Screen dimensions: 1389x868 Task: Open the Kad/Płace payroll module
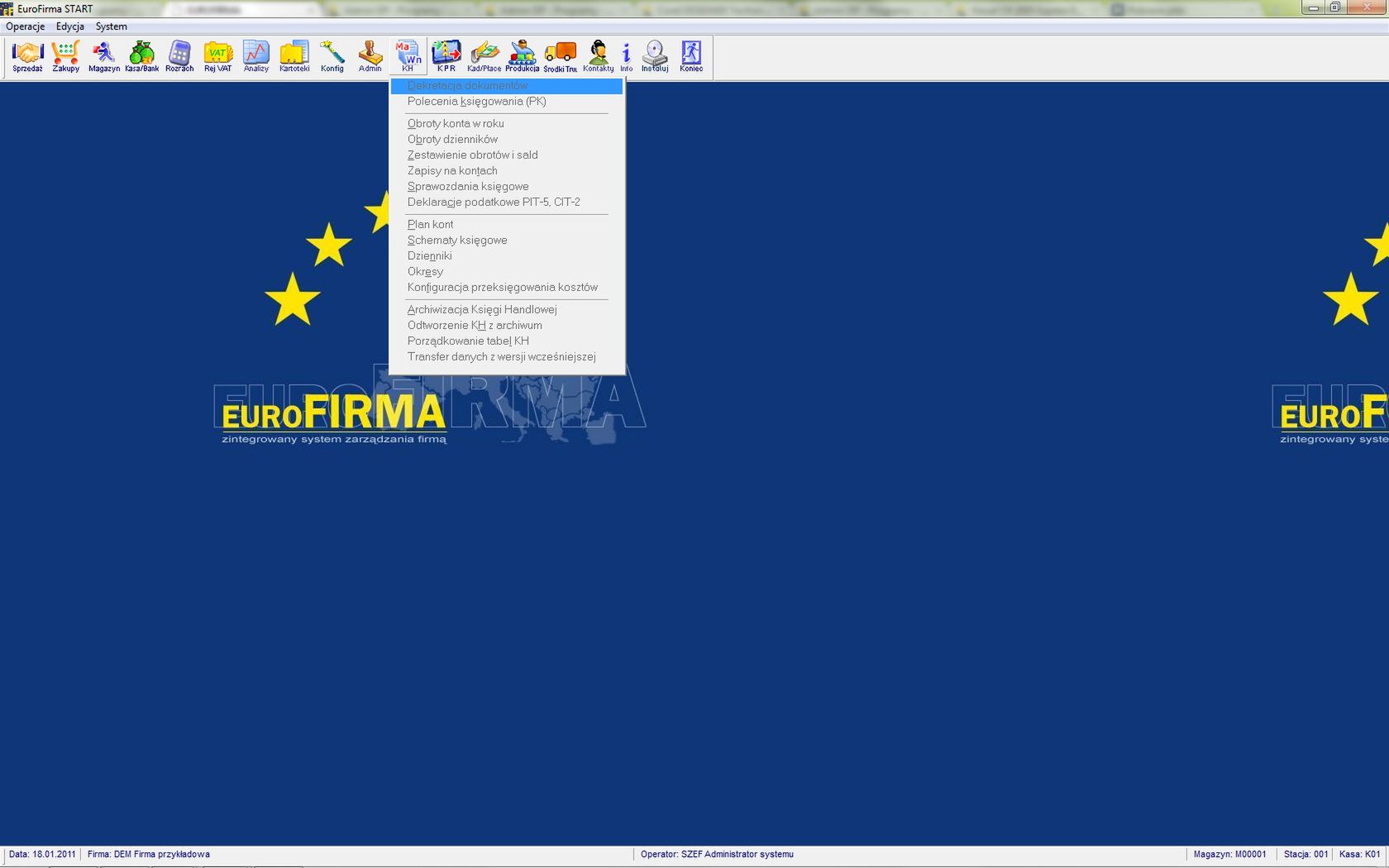click(x=484, y=57)
